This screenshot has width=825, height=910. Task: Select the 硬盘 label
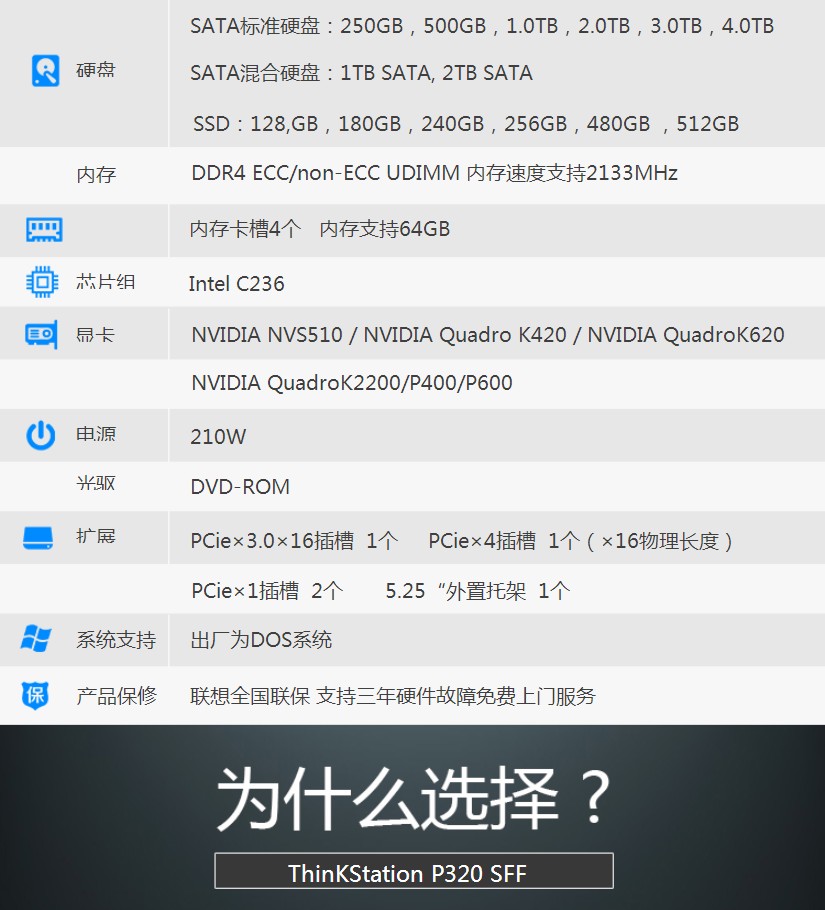pyautogui.click(x=96, y=70)
